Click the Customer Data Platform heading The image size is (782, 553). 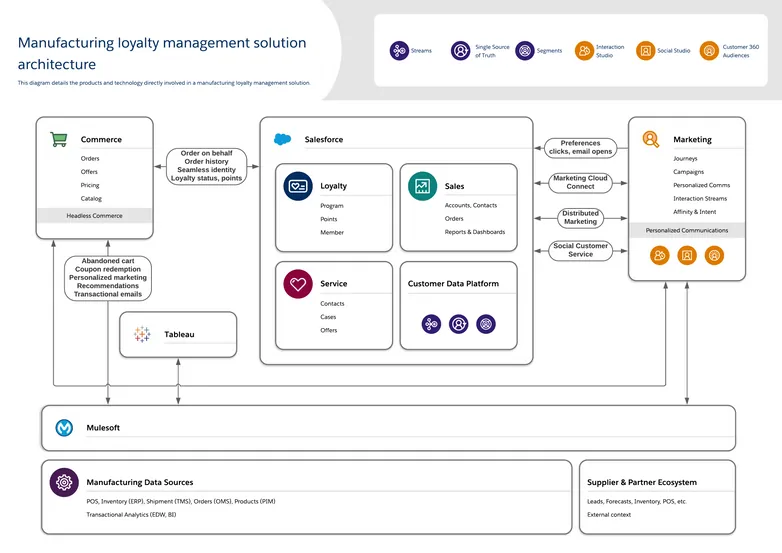click(453, 284)
